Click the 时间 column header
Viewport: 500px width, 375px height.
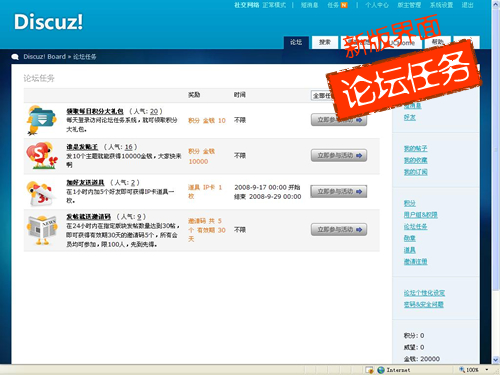[x=239, y=95]
